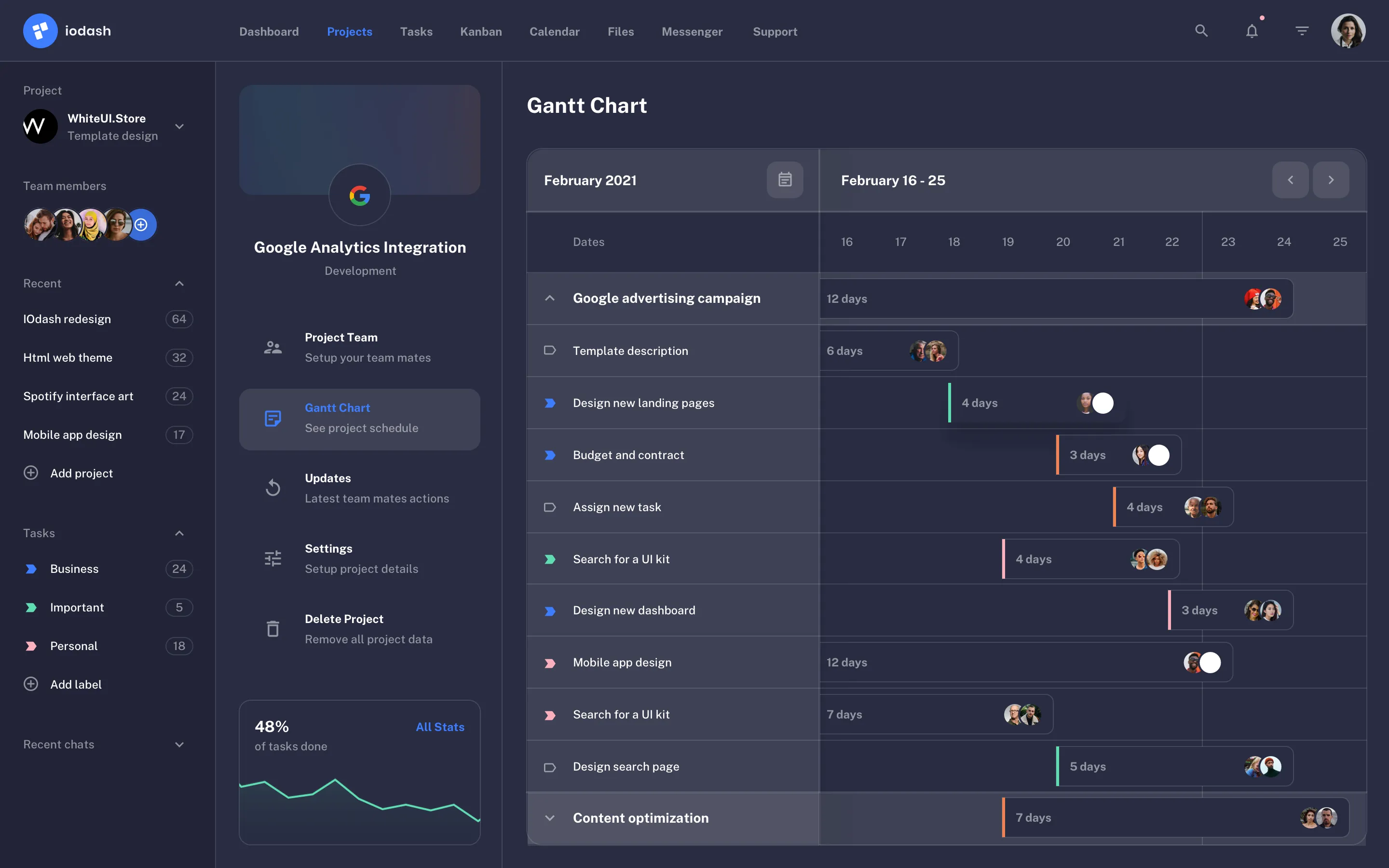1389x868 pixels.
Task: Add a new team member with the plus button
Action: 141,224
